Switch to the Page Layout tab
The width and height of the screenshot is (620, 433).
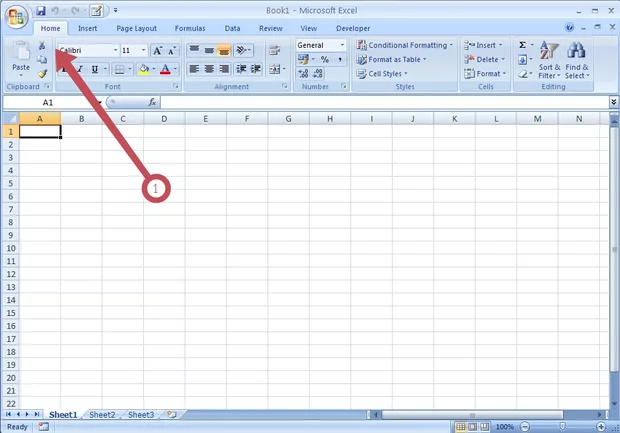pyautogui.click(x=136, y=28)
